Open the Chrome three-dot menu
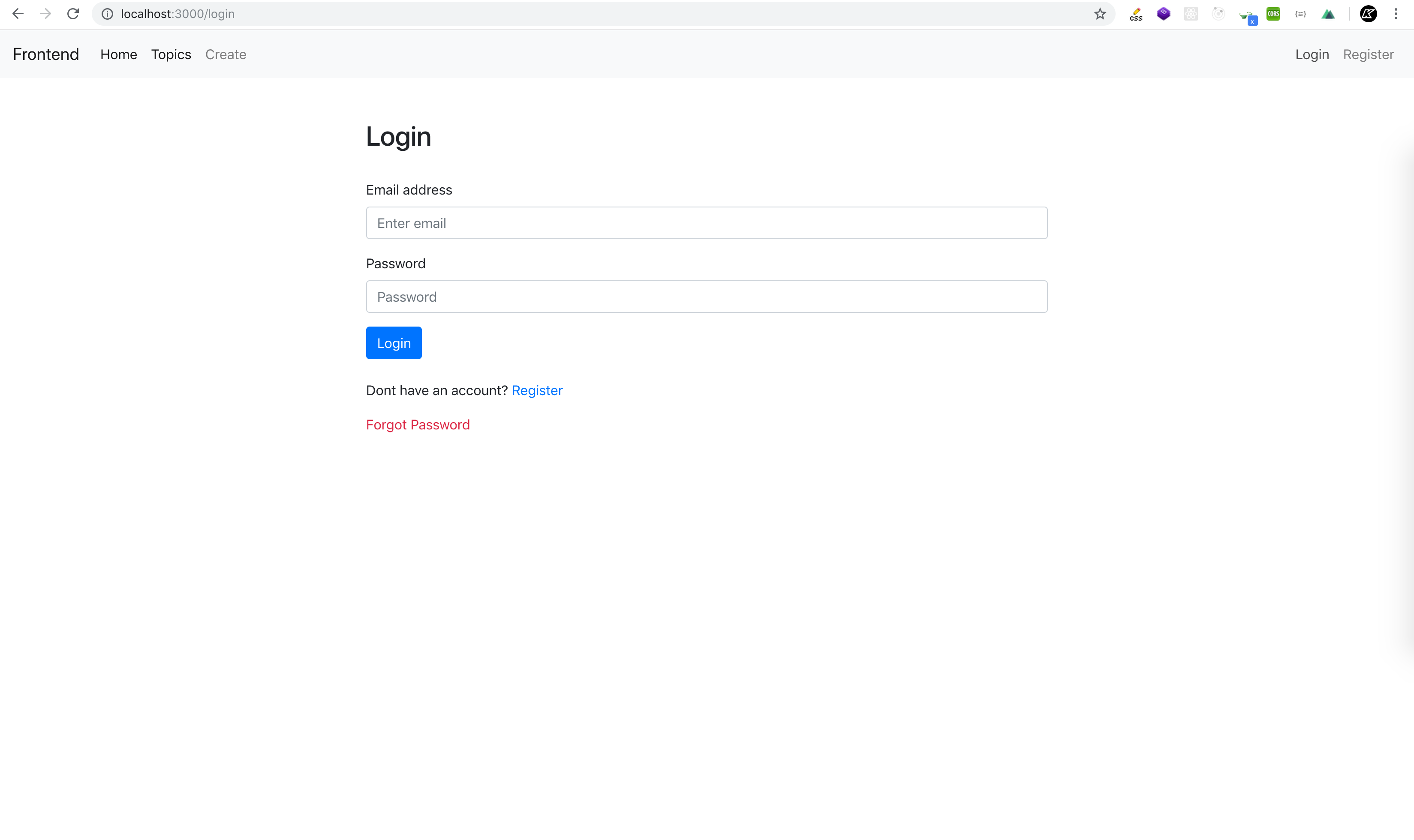Image resolution: width=1414 pixels, height=840 pixels. tap(1396, 14)
